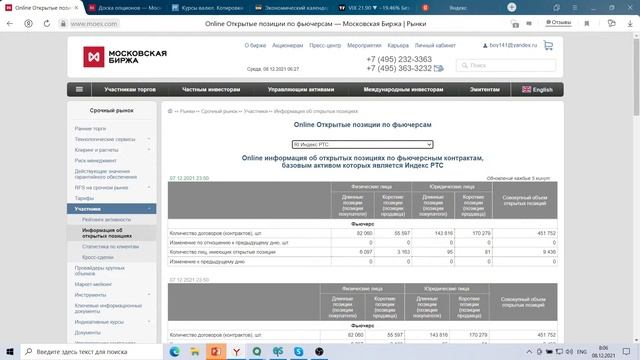
Task: Click the padlock site security icon
Action: click(x=63, y=24)
